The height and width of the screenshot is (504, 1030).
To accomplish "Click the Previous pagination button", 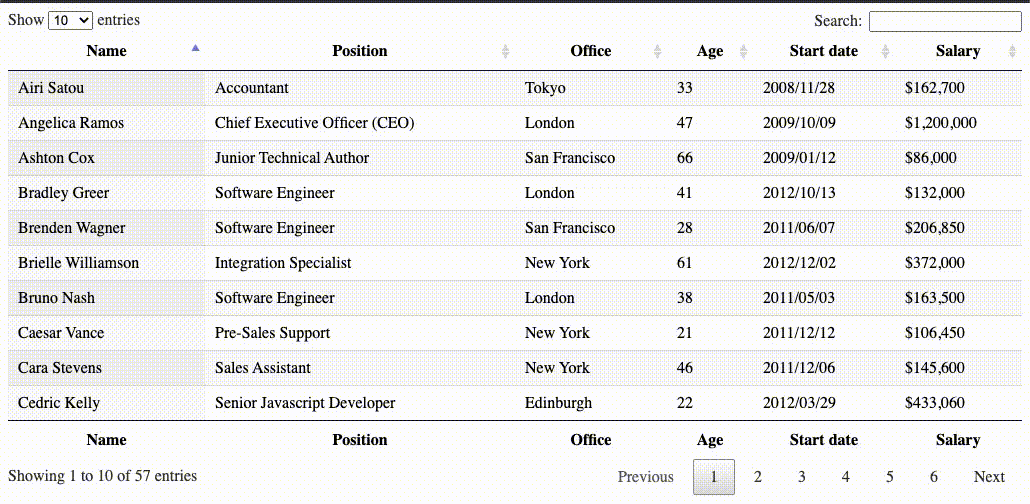I will pyautogui.click(x=646, y=477).
